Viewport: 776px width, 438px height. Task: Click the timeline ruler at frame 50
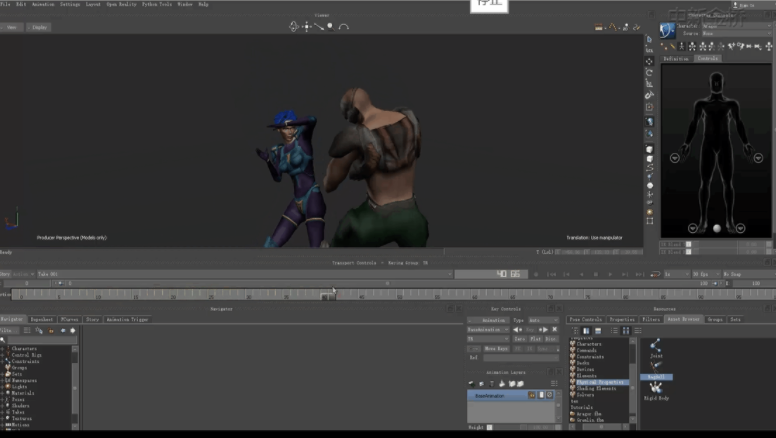click(399, 295)
